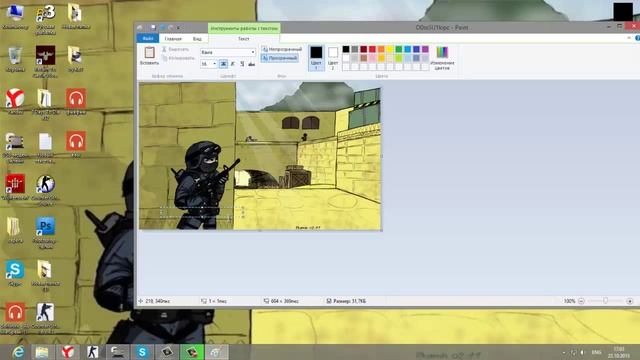Click the Cut (Вырезать) button

pyautogui.click(x=175, y=49)
